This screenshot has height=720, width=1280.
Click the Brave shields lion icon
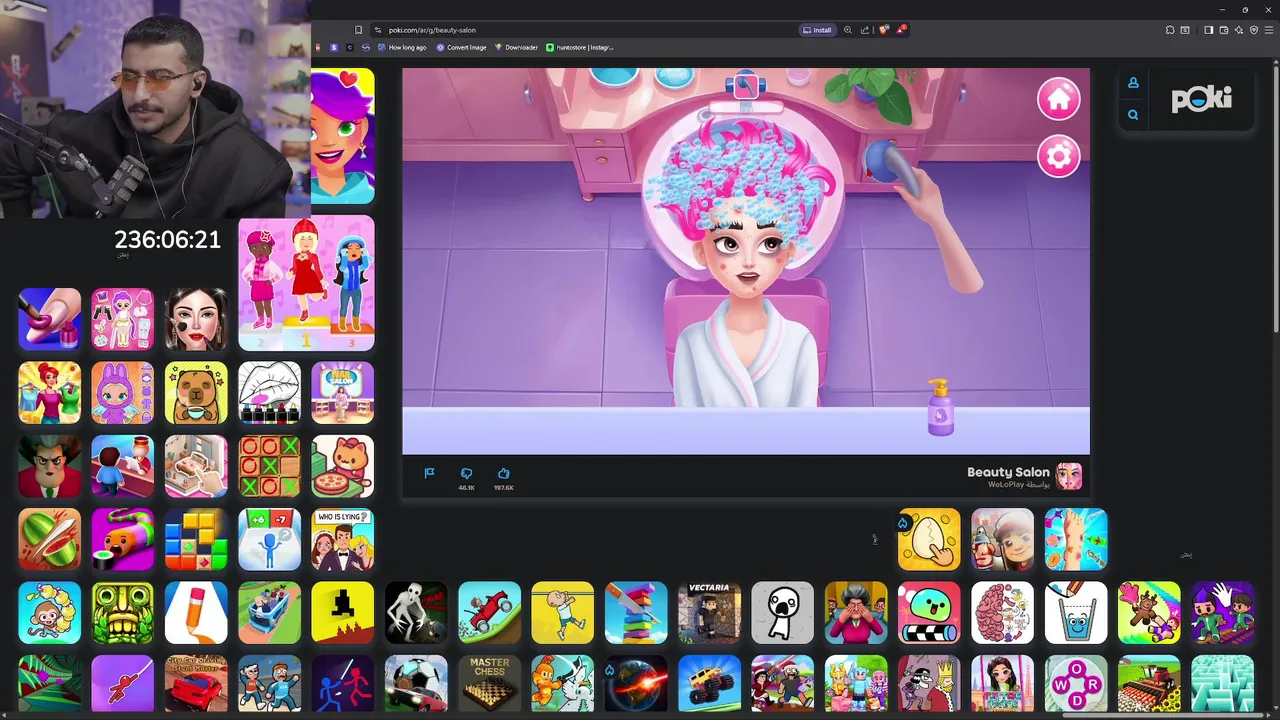click(883, 30)
